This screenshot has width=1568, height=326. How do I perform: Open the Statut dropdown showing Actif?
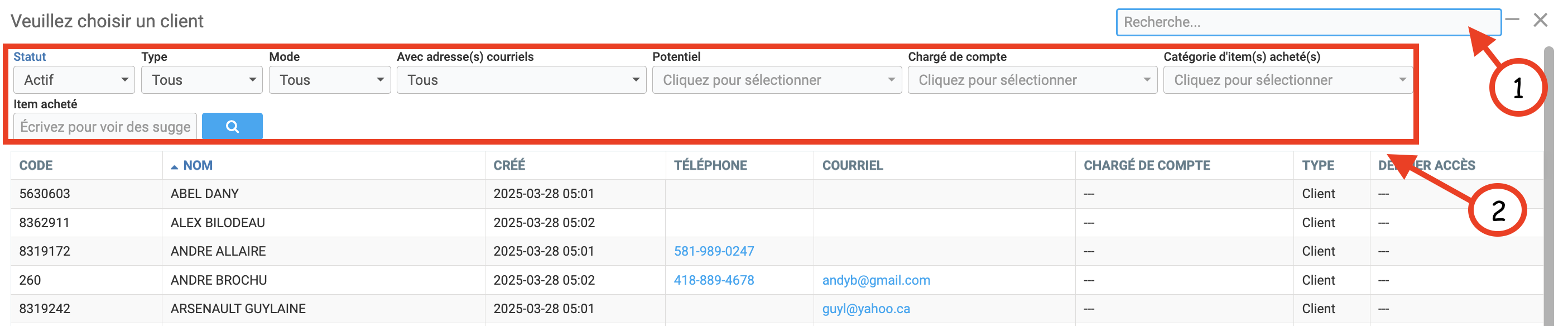tap(74, 80)
